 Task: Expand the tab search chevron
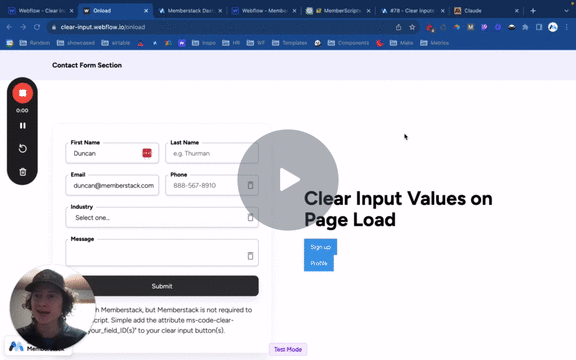[566, 11]
